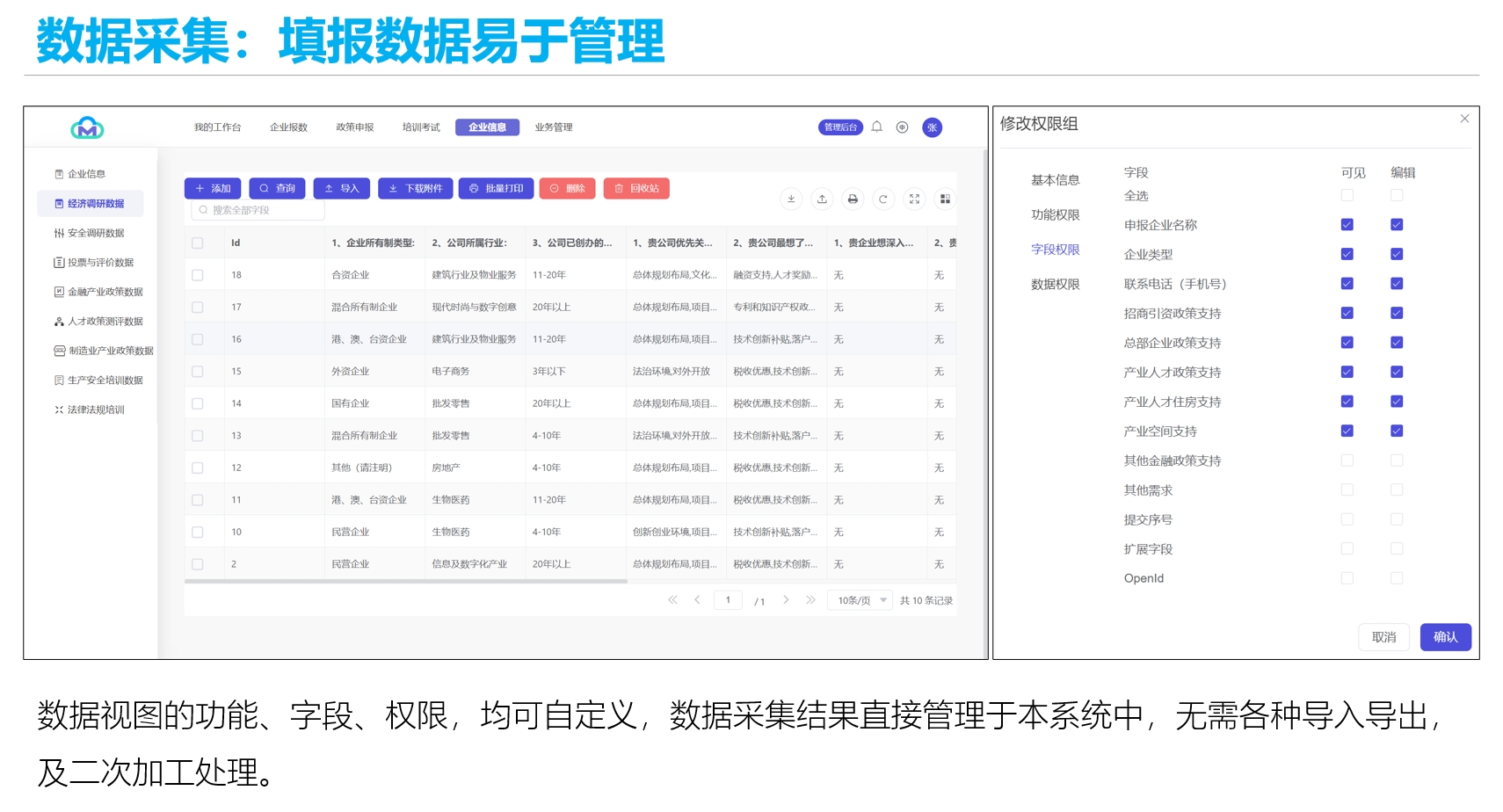
Task: Select the 数据权限 tab in dialog
Action: pyautogui.click(x=1055, y=285)
